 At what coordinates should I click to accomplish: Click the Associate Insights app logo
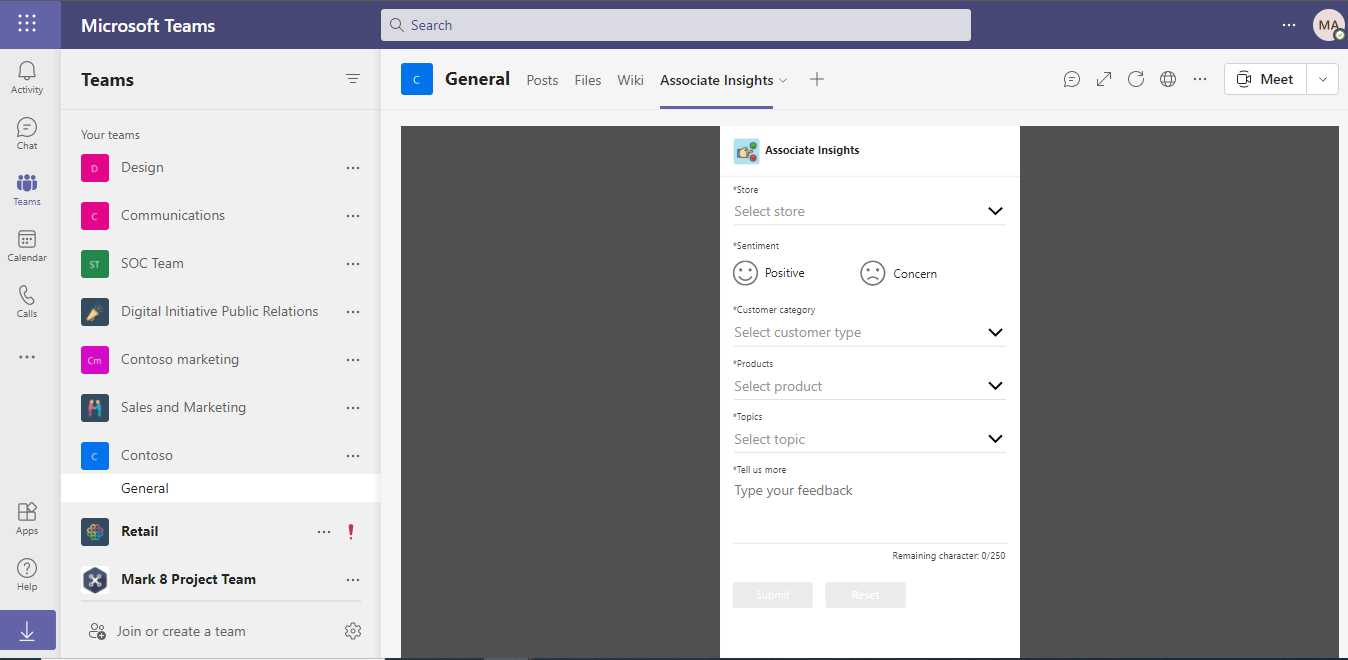(x=746, y=151)
